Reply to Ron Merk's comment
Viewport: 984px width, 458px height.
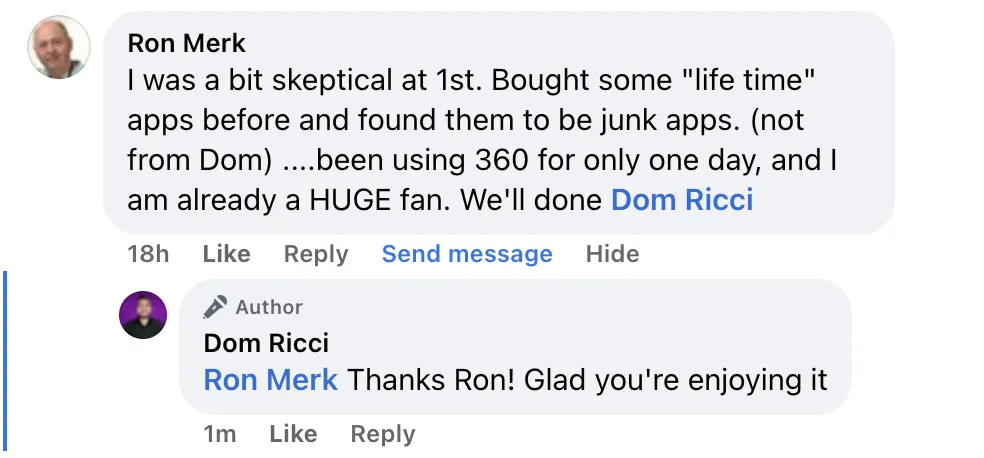click(316, 254)
